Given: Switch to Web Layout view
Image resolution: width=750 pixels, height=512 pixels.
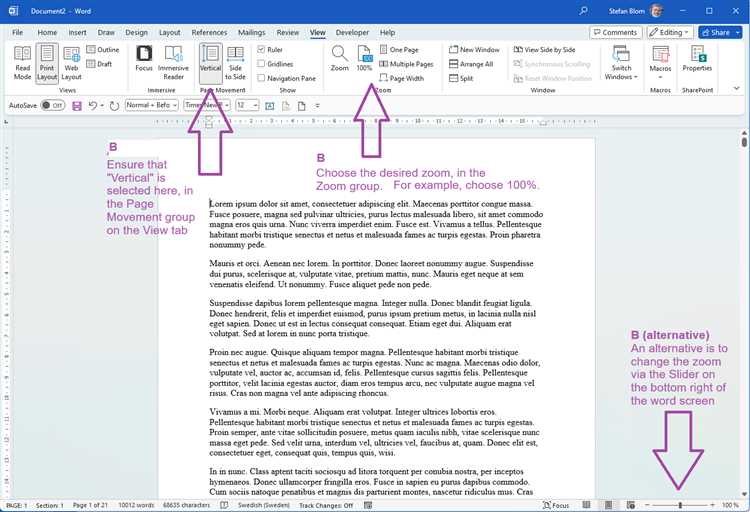Looking at the screenshot, I should (71, 63).
